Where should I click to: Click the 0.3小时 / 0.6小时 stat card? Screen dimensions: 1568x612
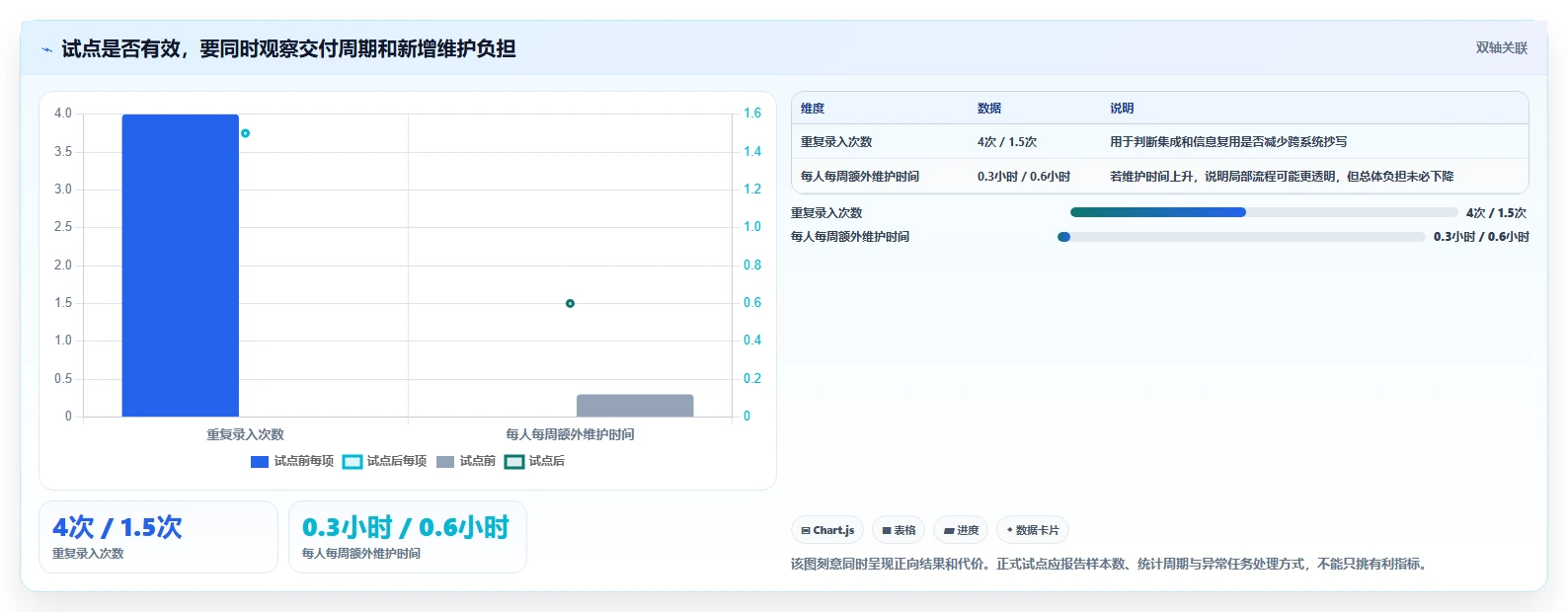(408, 537)
